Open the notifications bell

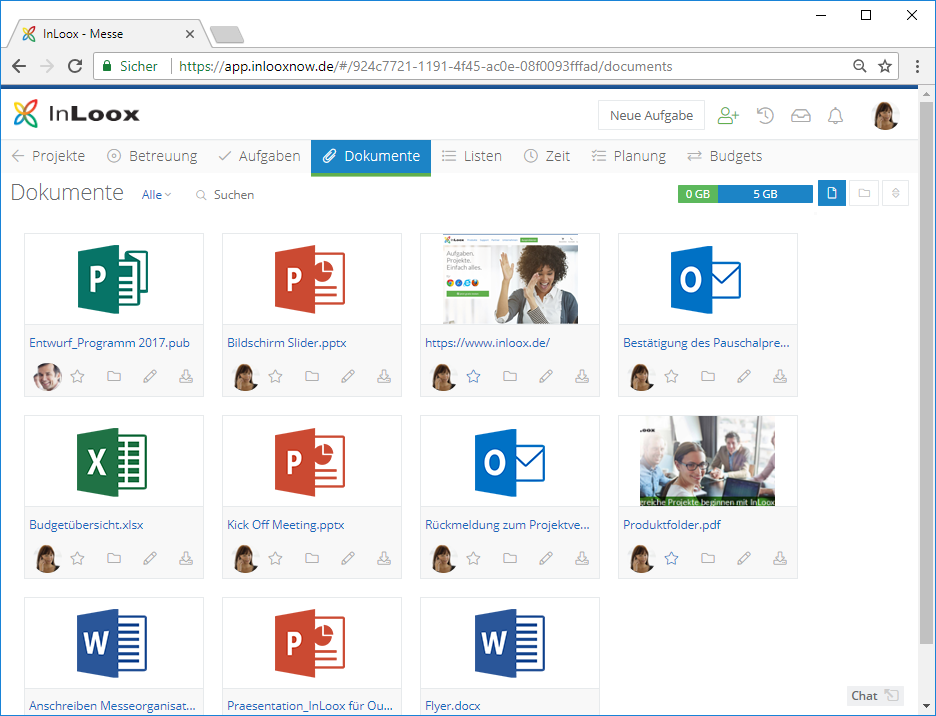click(x=836, y=116)
